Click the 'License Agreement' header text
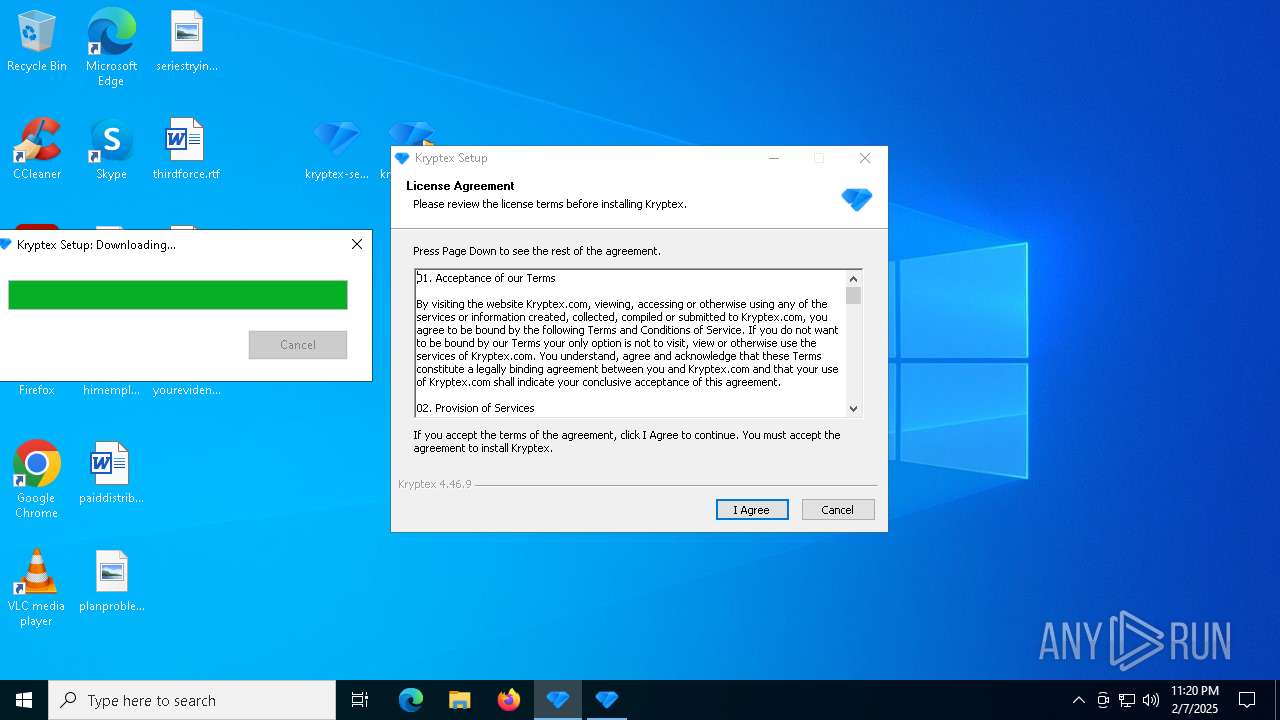1280x720 pixels. click(x=460, y=186)
